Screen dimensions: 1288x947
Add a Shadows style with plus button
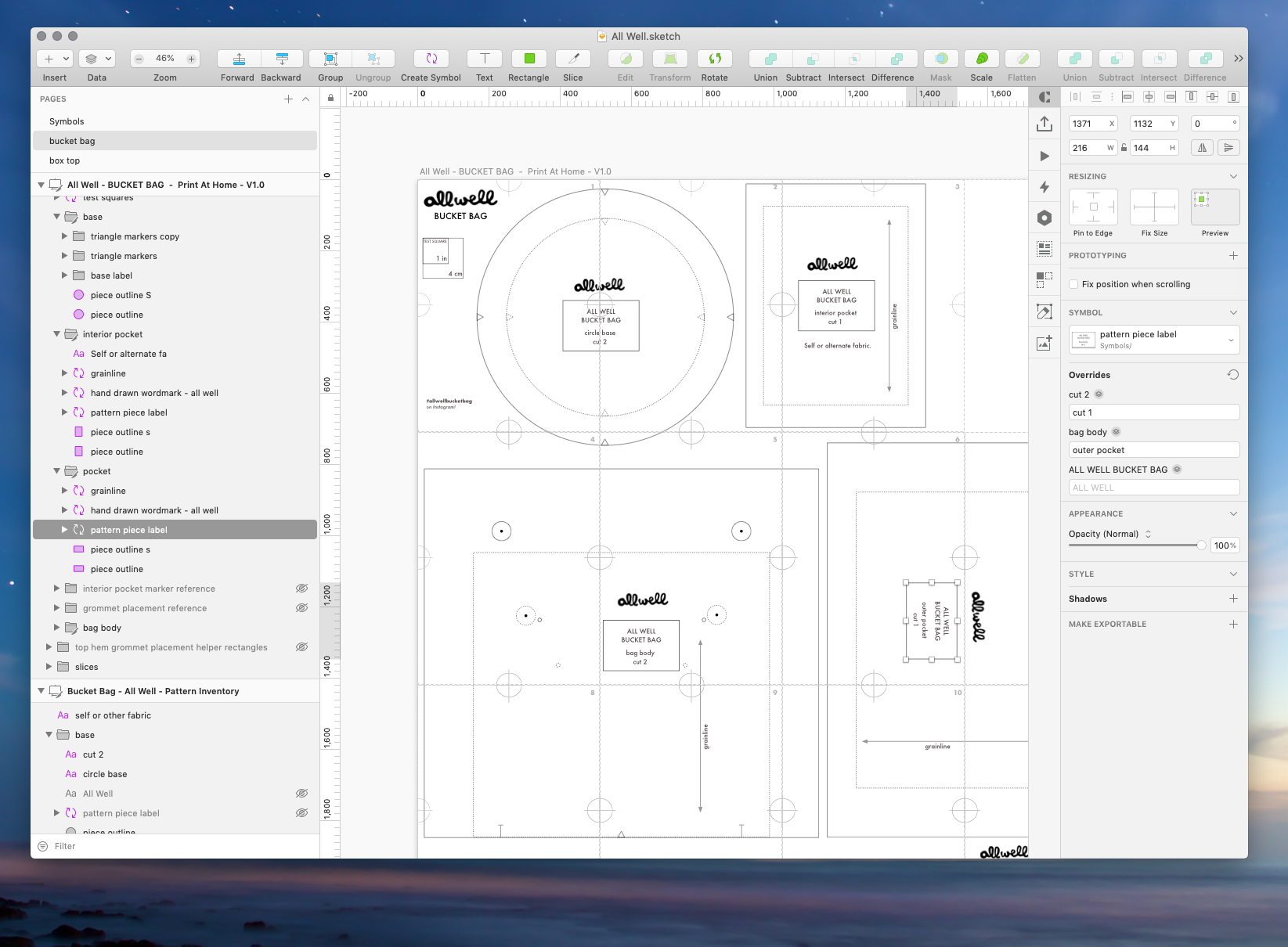point(1233,599)
